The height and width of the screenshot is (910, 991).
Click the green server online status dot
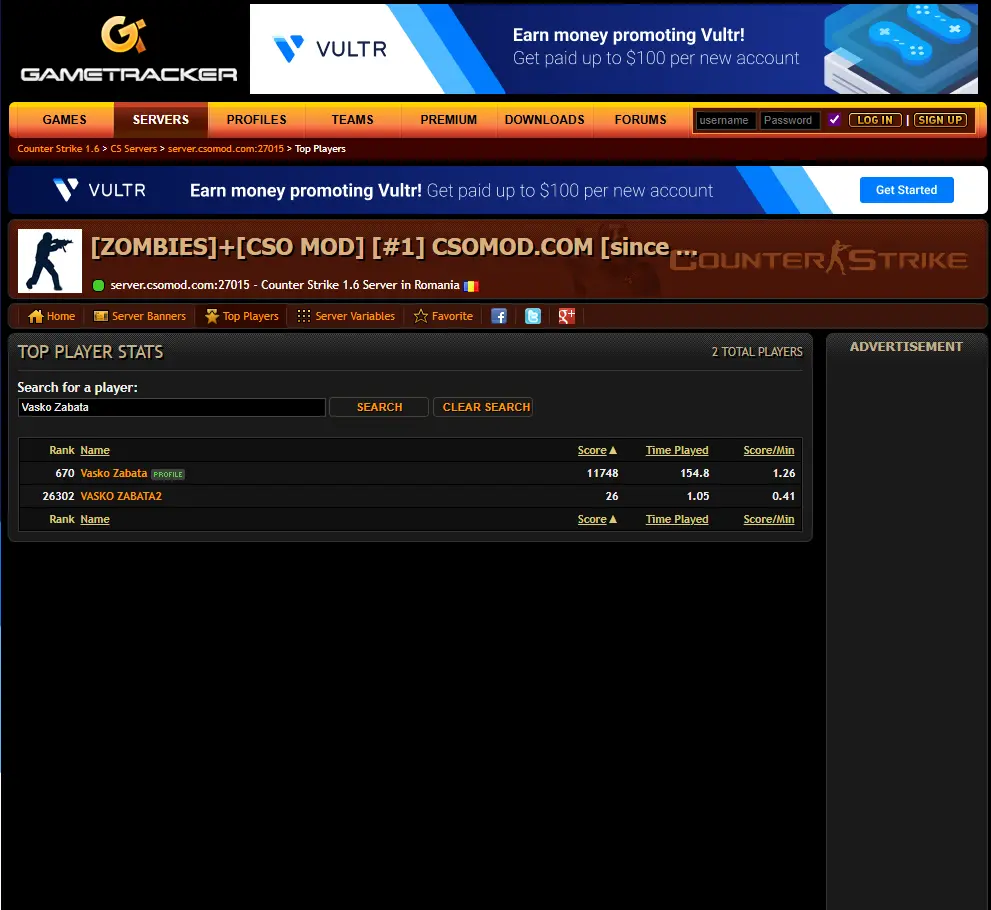coord(98,285)
